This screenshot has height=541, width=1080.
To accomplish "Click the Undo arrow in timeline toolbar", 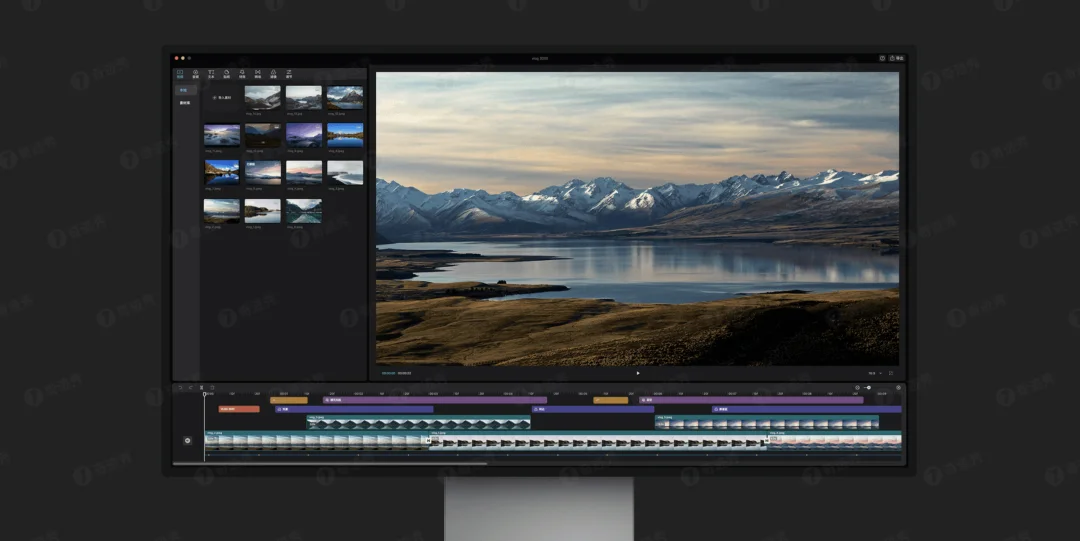I will [180, 387].
